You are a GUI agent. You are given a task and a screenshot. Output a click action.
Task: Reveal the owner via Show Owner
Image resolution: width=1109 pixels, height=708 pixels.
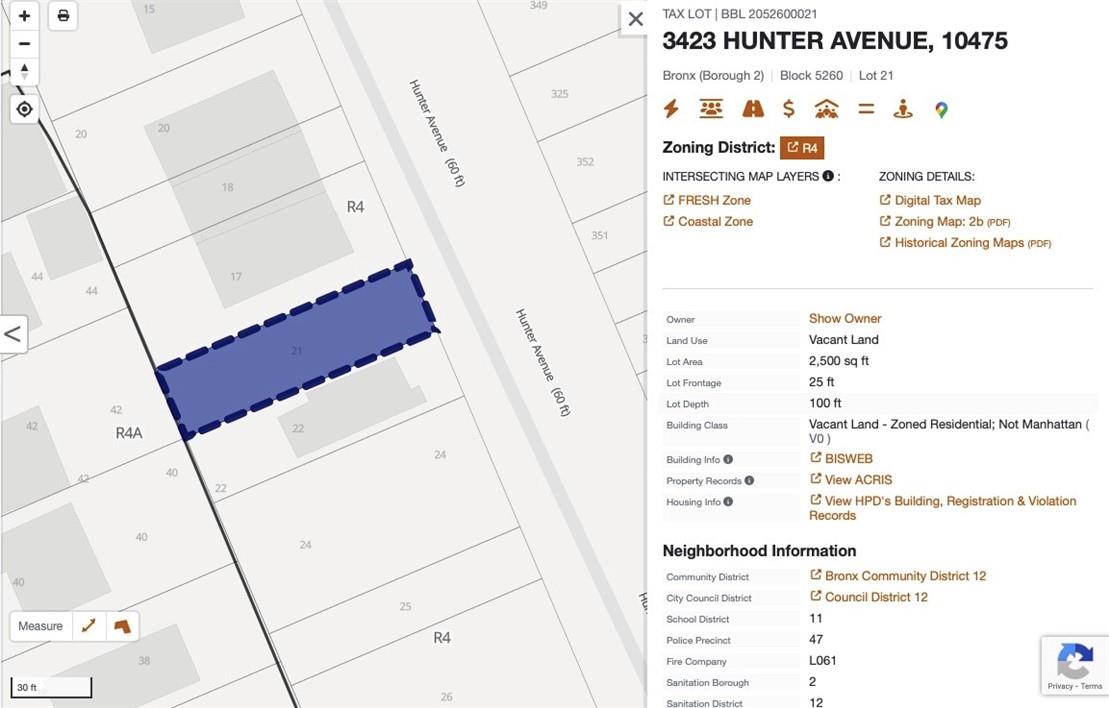(x=845, y=318)
